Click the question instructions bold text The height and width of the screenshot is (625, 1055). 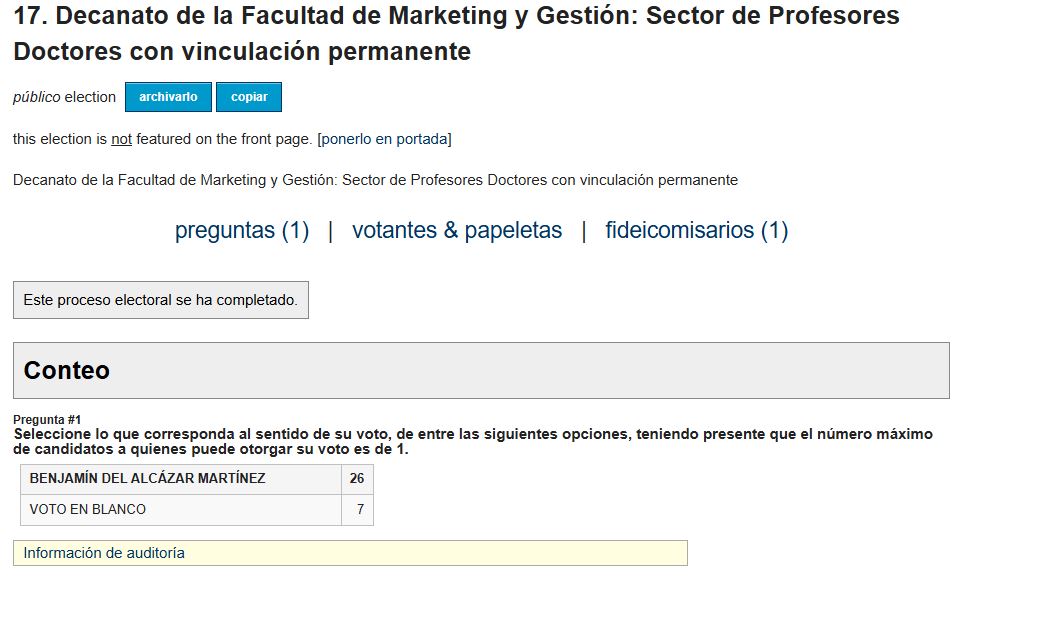[x=473, y=441]
